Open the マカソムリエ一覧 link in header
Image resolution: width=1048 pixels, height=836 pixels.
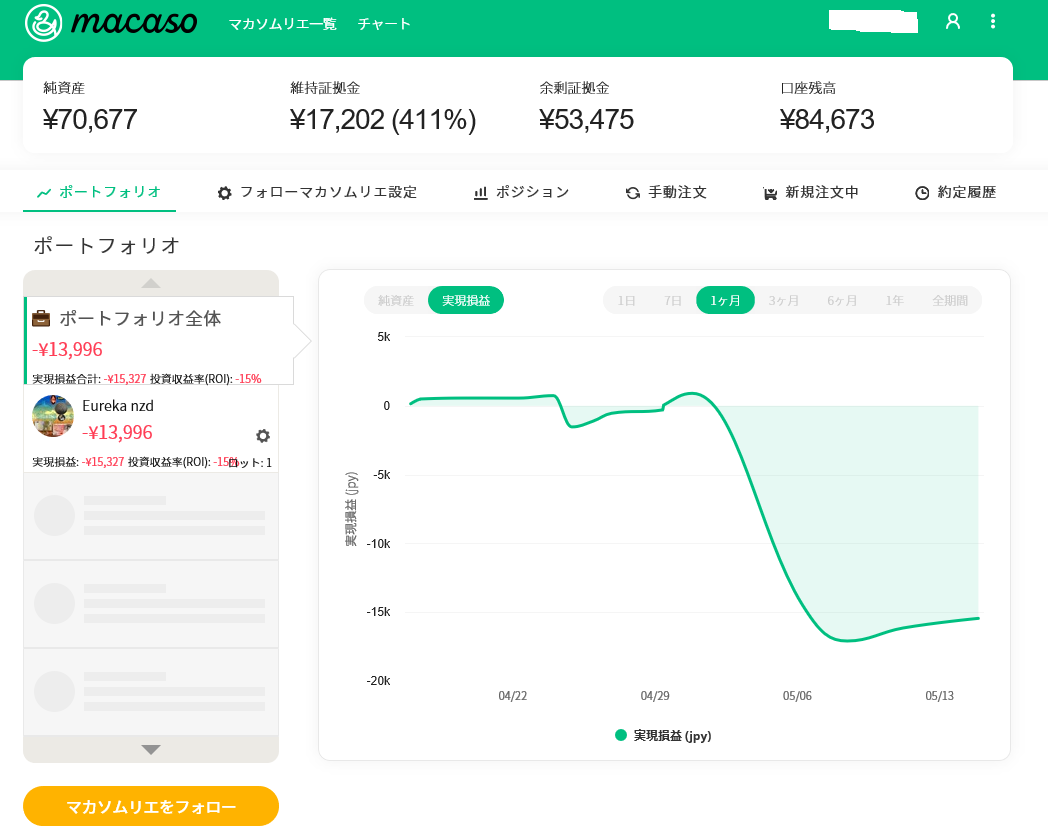tap(283, 24)
